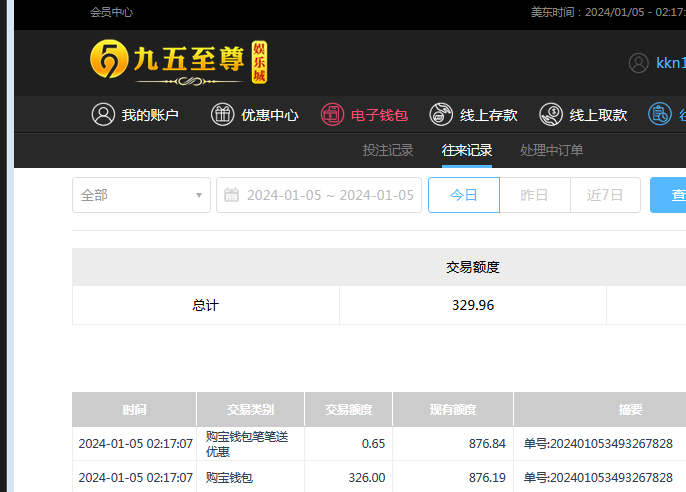Click the 0.65 transaction amount
This screenshot has height=492, width=686.
point(373,443)
